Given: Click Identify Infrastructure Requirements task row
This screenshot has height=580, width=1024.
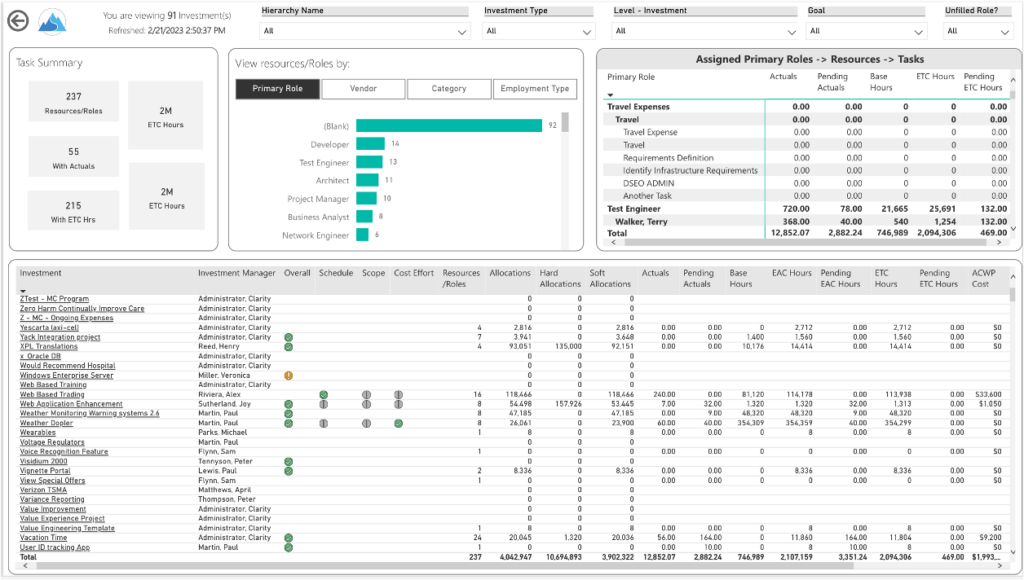Looking at the screenshot, I should [807, 170].
